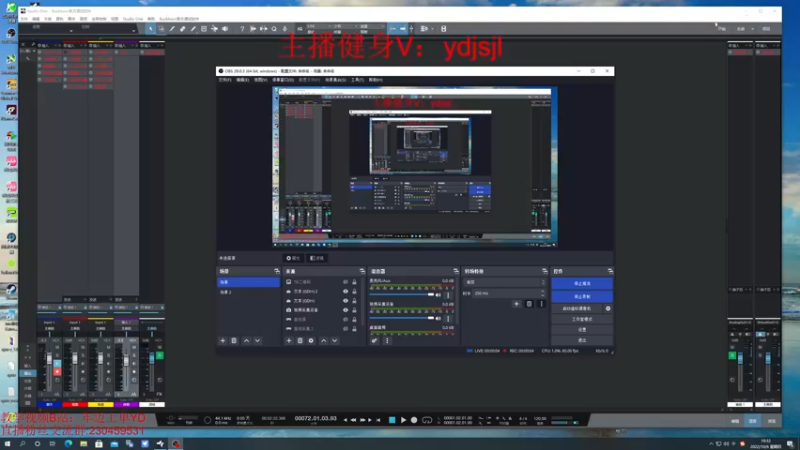Open the transitions three-dot options menu
This screenshot has width=800, height=450.
541,304
